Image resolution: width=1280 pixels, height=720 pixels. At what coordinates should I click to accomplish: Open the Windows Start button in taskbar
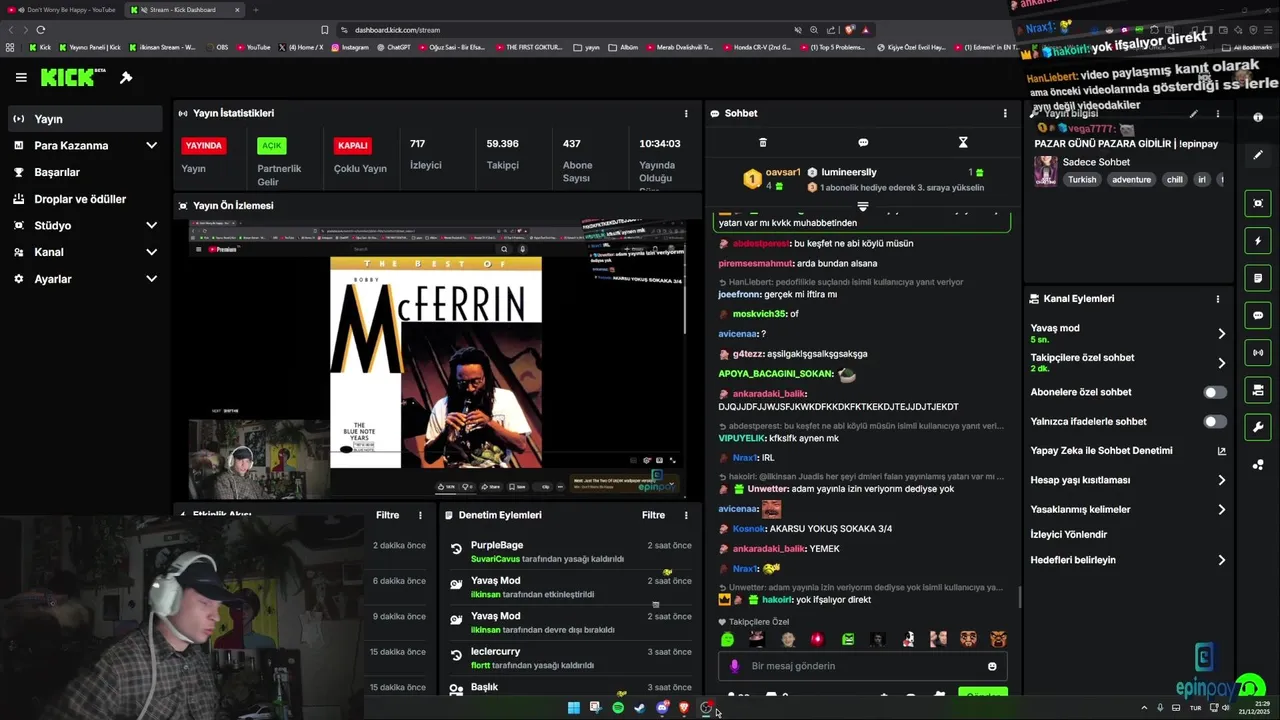point(574,708)
